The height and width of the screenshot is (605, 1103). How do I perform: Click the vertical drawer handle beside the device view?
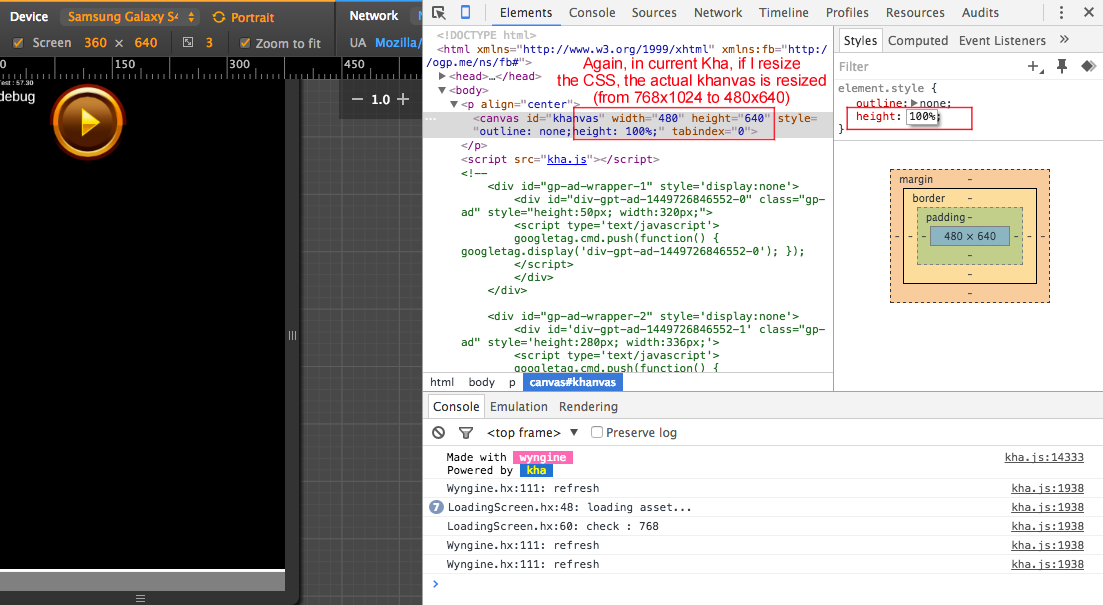coord(292,336)
